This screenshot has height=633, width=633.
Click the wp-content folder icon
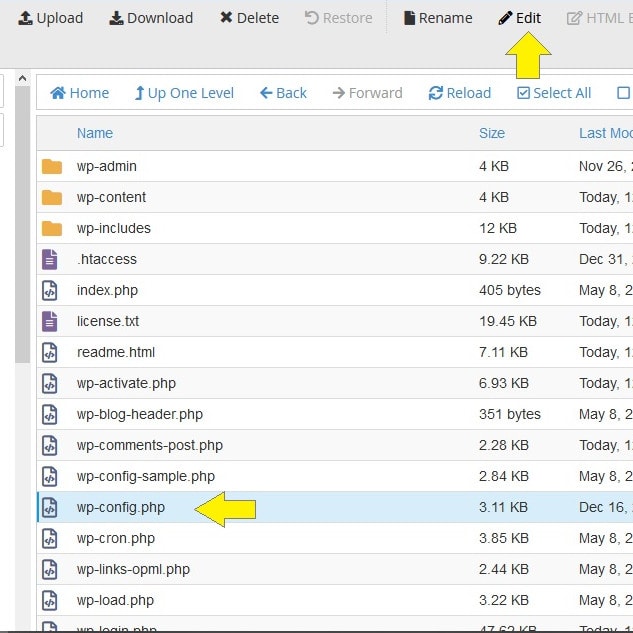point(52,197)
